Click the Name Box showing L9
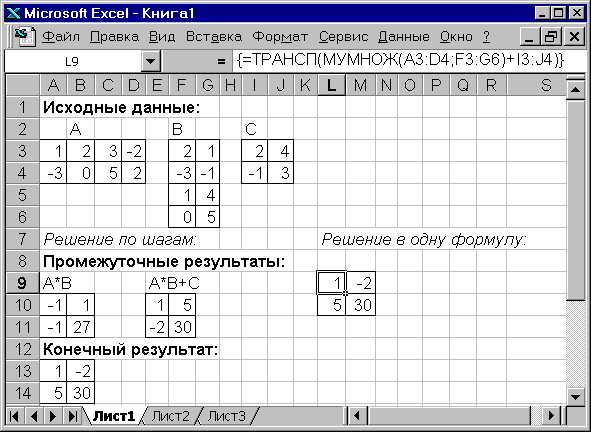 tap(73, 61)
